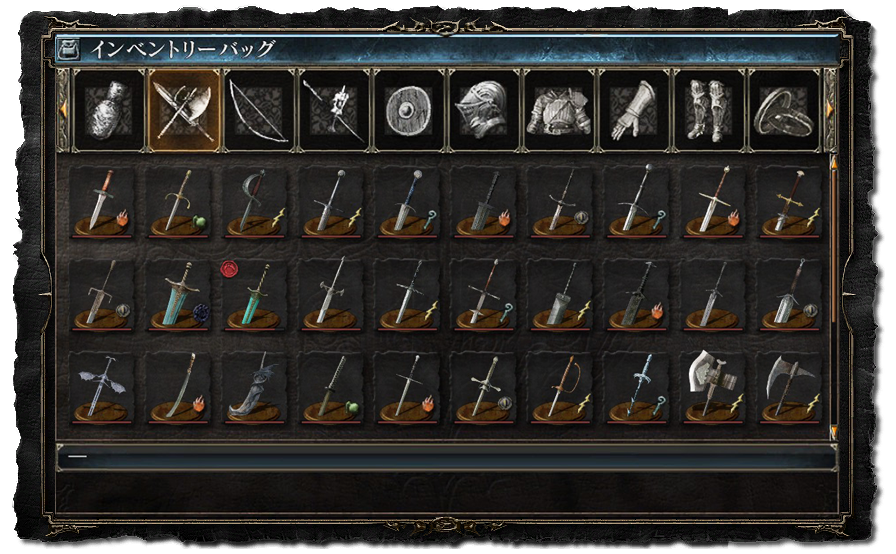896x554 pixels.
Task: Pick the large turquoise greatsword with dark orb
Action: pos(178,295)
